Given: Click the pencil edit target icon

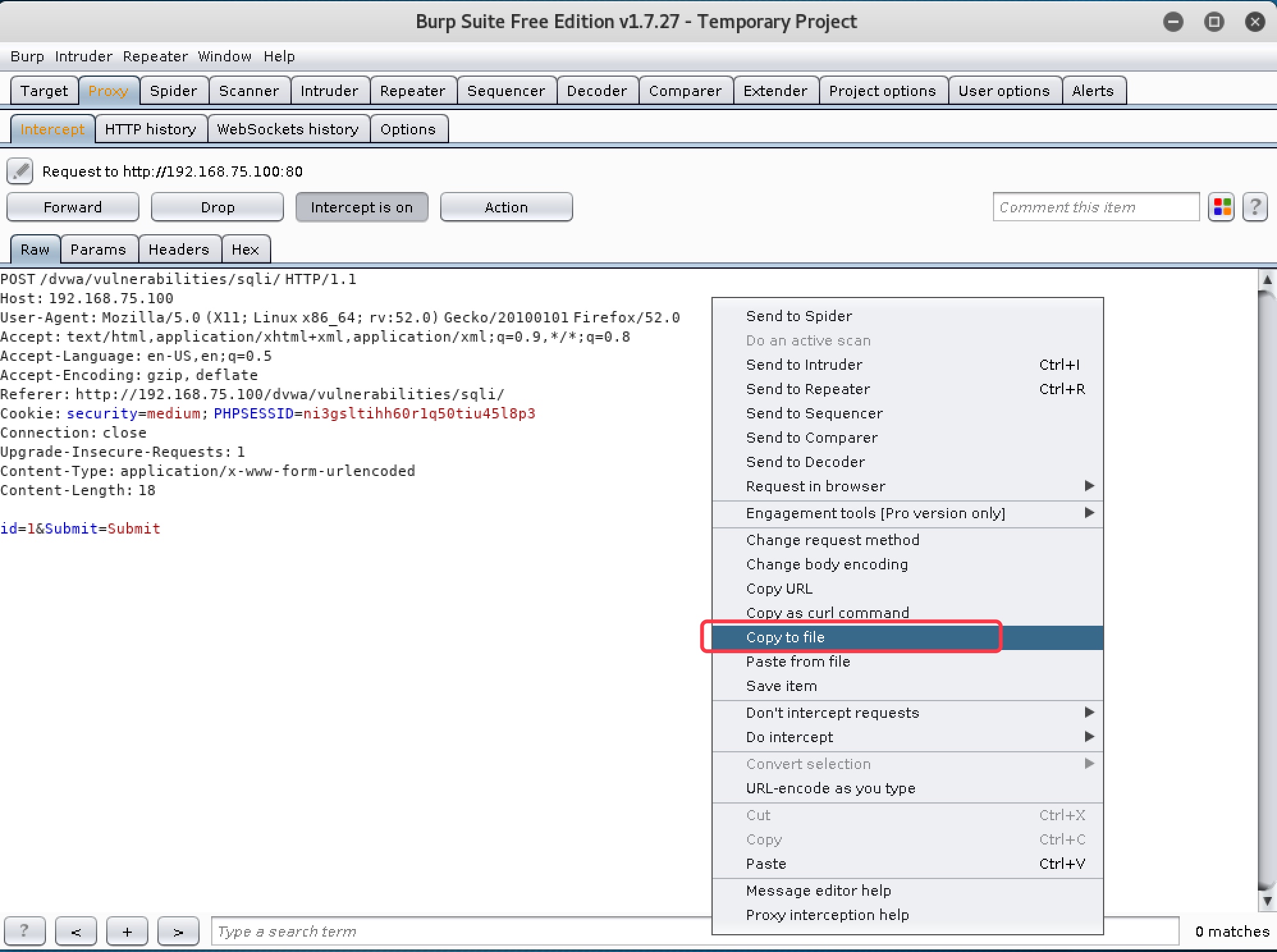Looking at the screenshot, I should [x=20, y=171].
